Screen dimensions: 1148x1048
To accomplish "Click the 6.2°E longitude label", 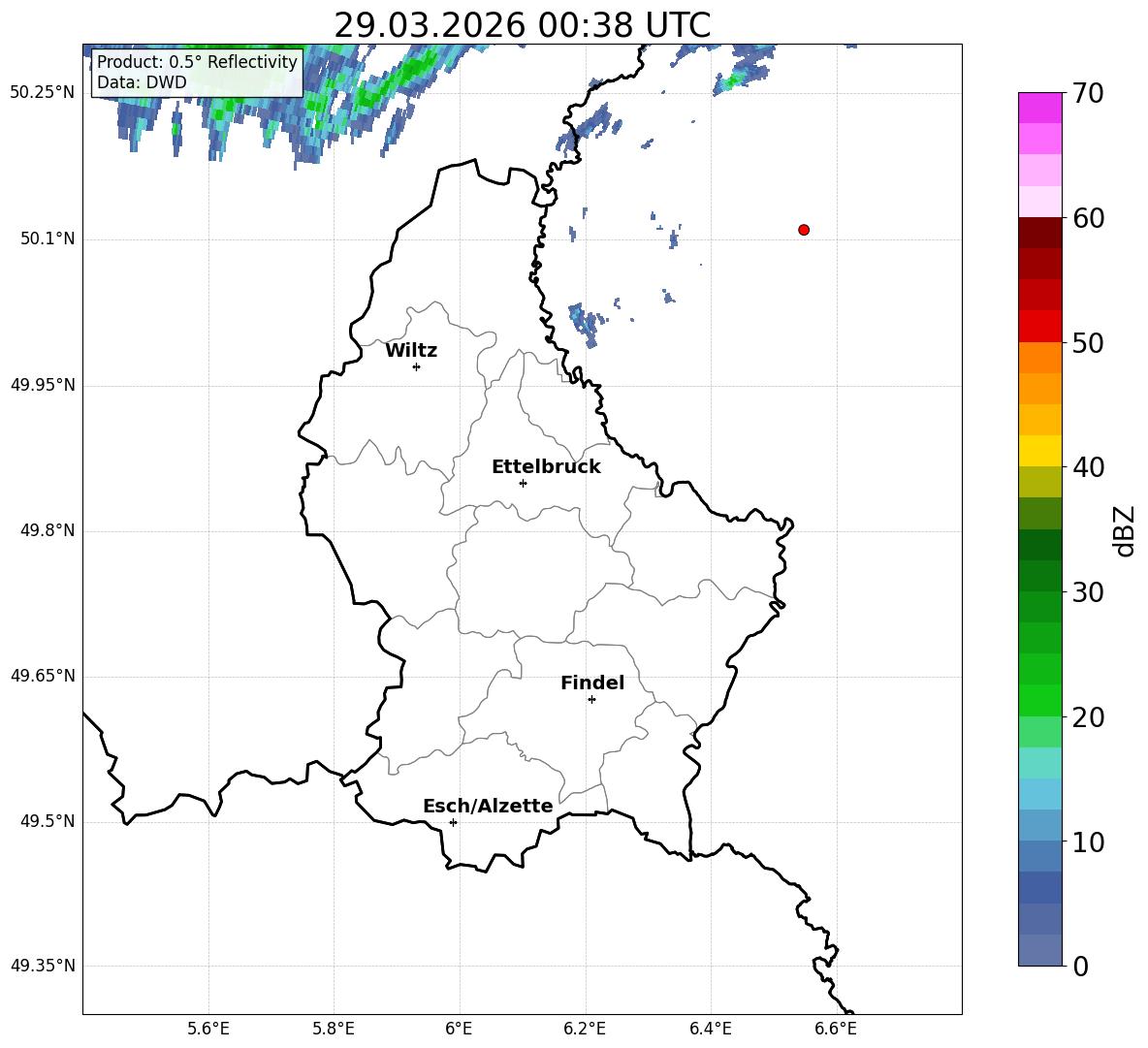I will tap(585, 1029).
